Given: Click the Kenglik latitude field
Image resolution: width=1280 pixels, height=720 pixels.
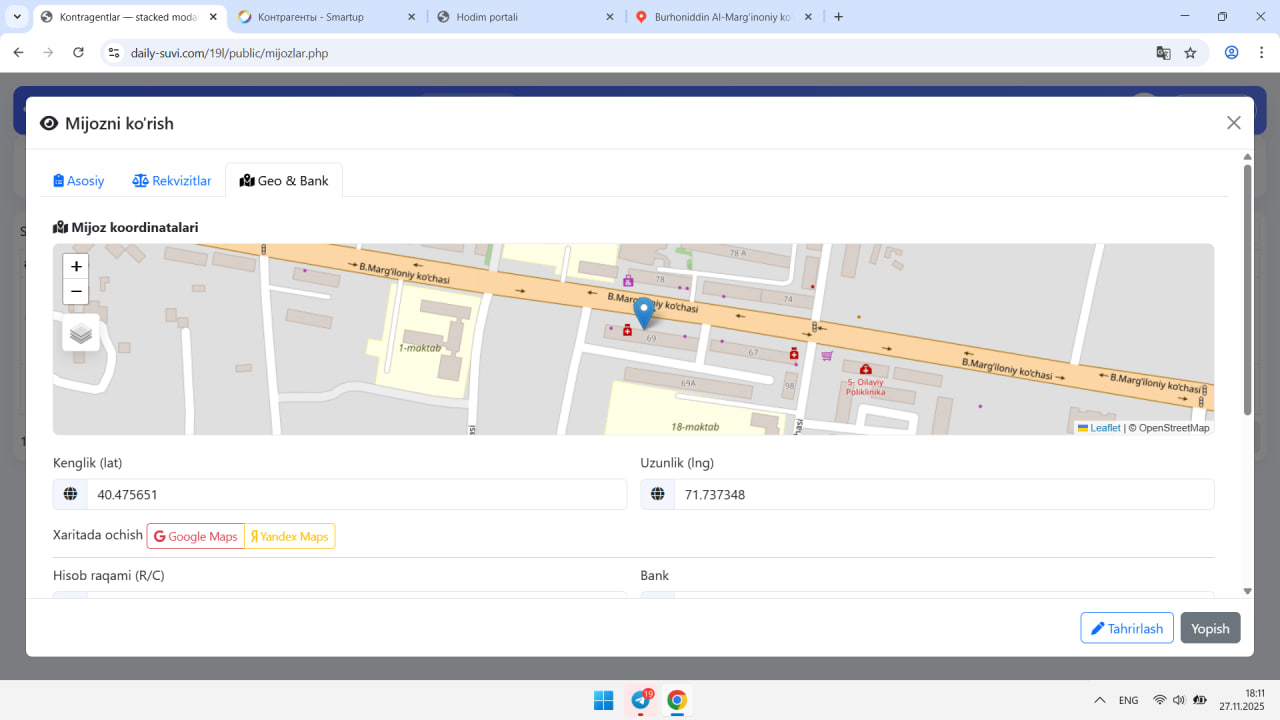Looking at the screenshot, I should (356, 495).
